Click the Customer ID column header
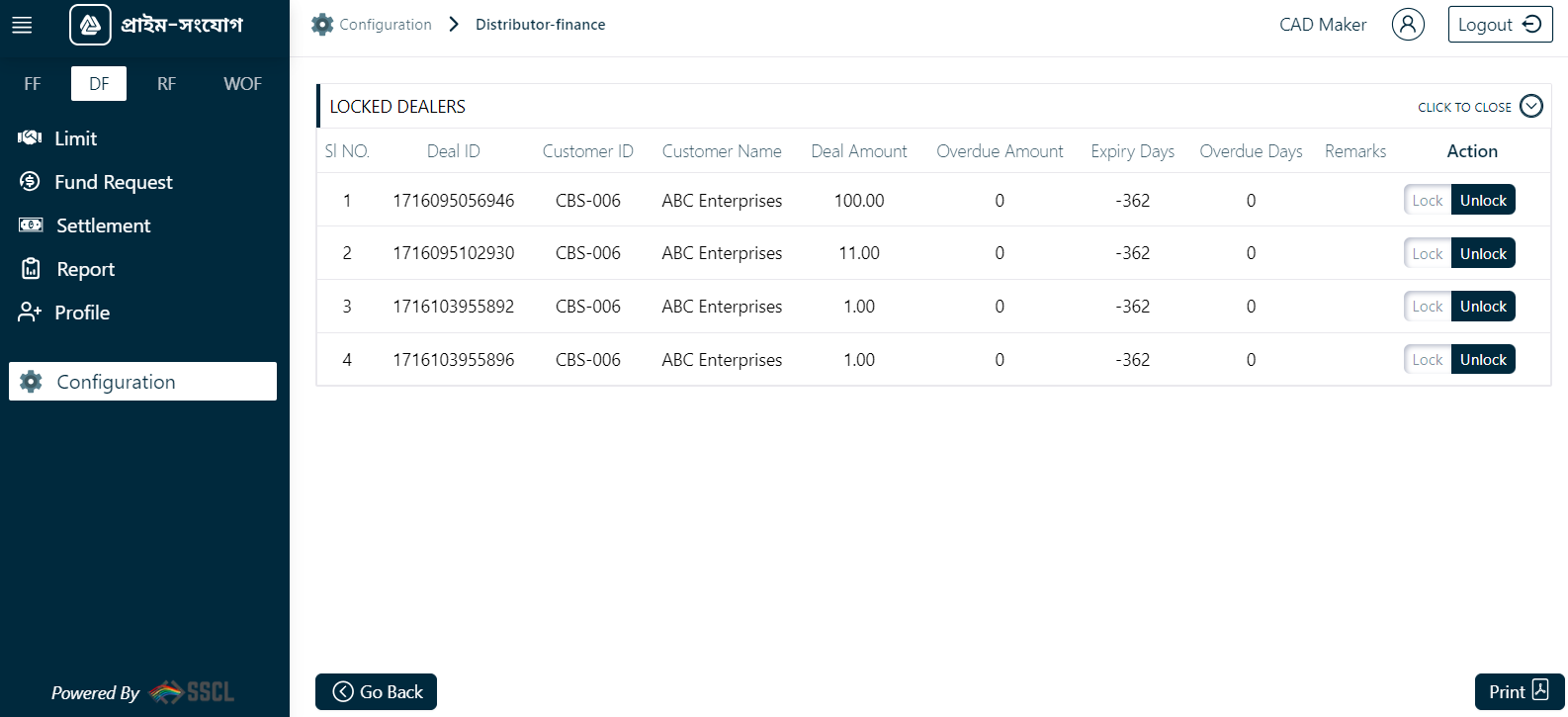1568x717 pixels. point(588,151)
